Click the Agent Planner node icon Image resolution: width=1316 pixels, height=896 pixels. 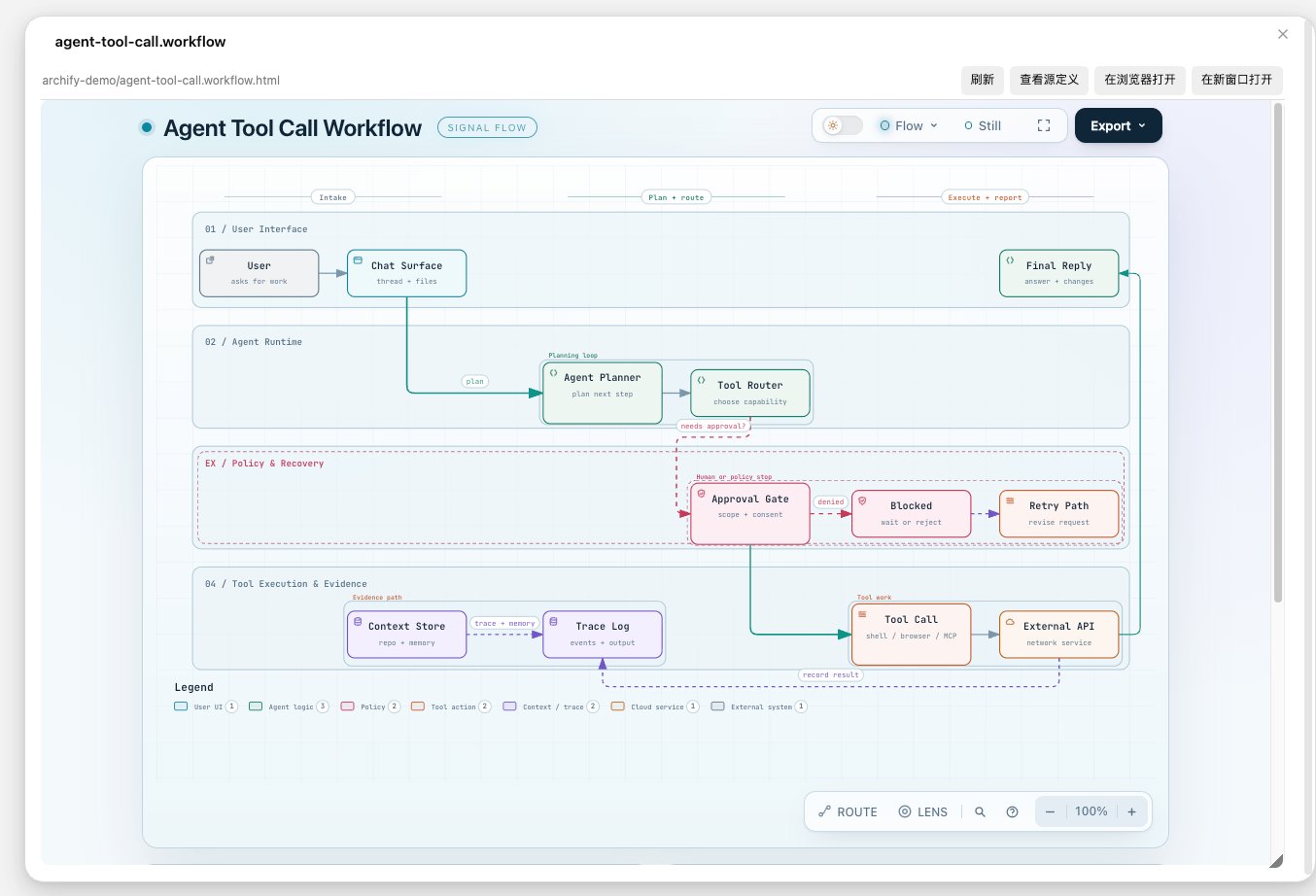tap(553, 373)
